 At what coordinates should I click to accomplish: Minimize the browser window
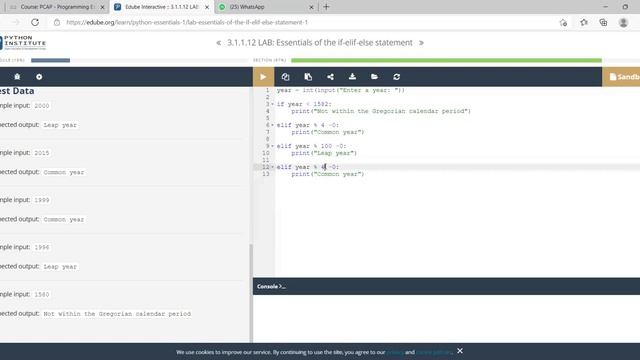(605, 7)
